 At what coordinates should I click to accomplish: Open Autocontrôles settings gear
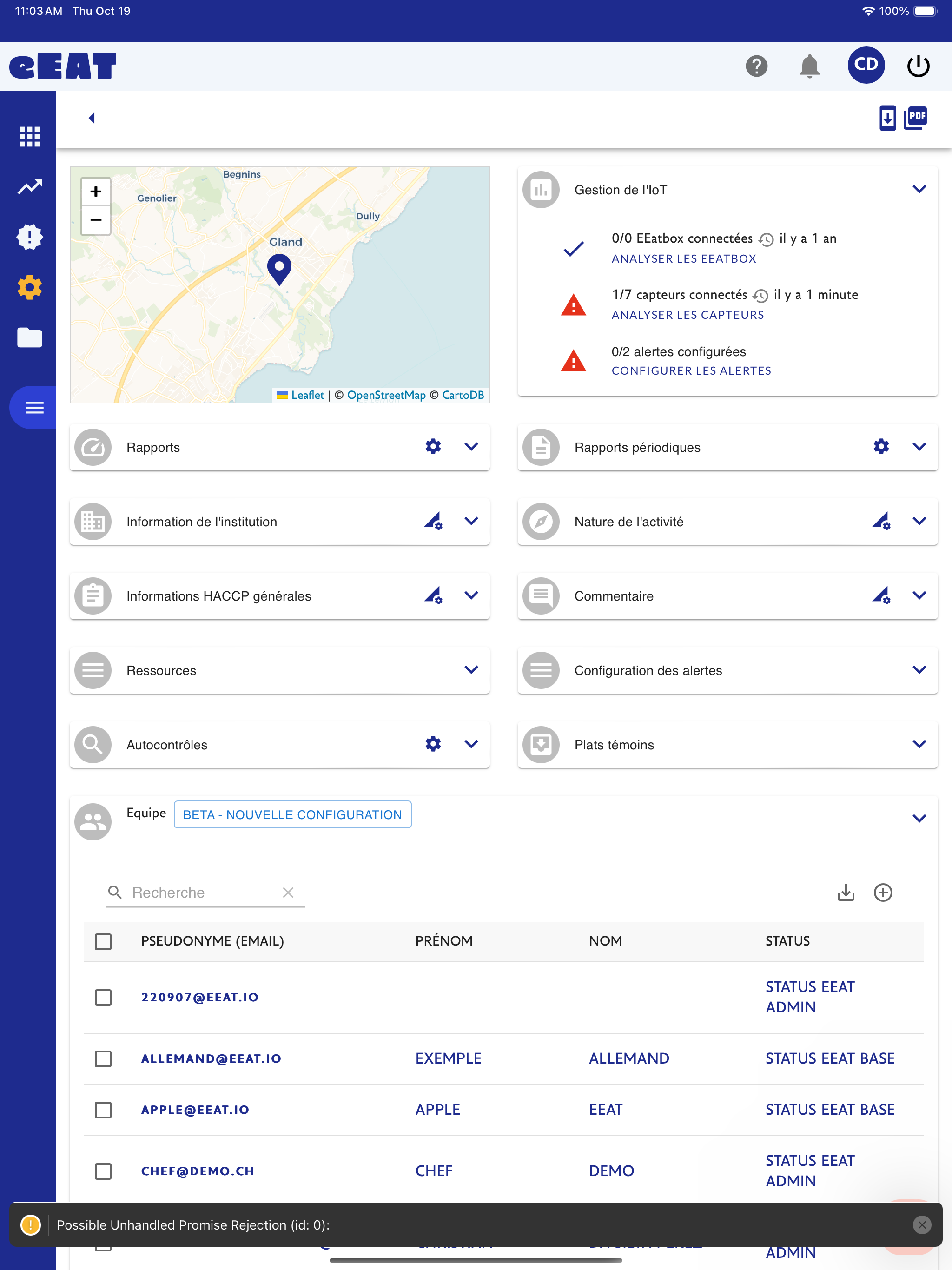click(433, 743)
